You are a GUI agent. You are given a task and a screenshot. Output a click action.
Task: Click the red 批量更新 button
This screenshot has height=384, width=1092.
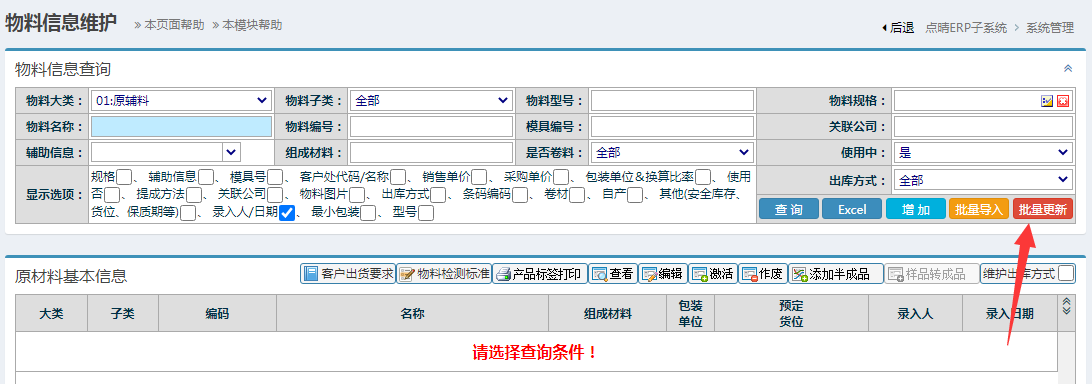click(x=1043, y=209)
